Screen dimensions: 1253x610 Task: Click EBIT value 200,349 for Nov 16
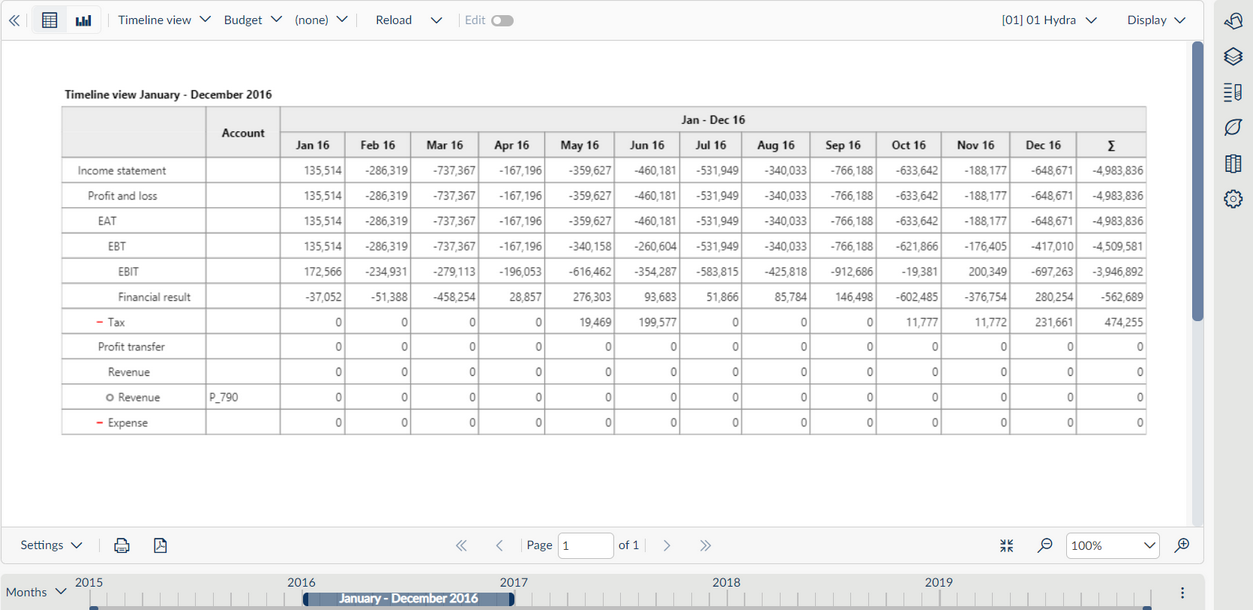986,271
